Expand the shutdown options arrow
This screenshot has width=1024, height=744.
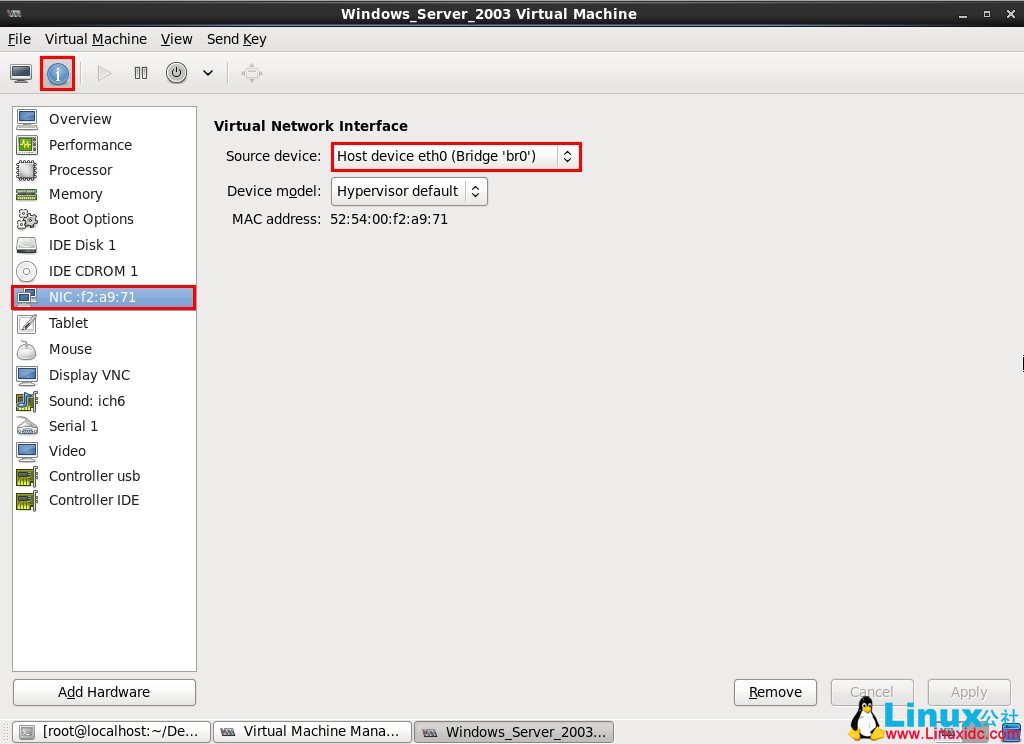(x=208, y=73)
